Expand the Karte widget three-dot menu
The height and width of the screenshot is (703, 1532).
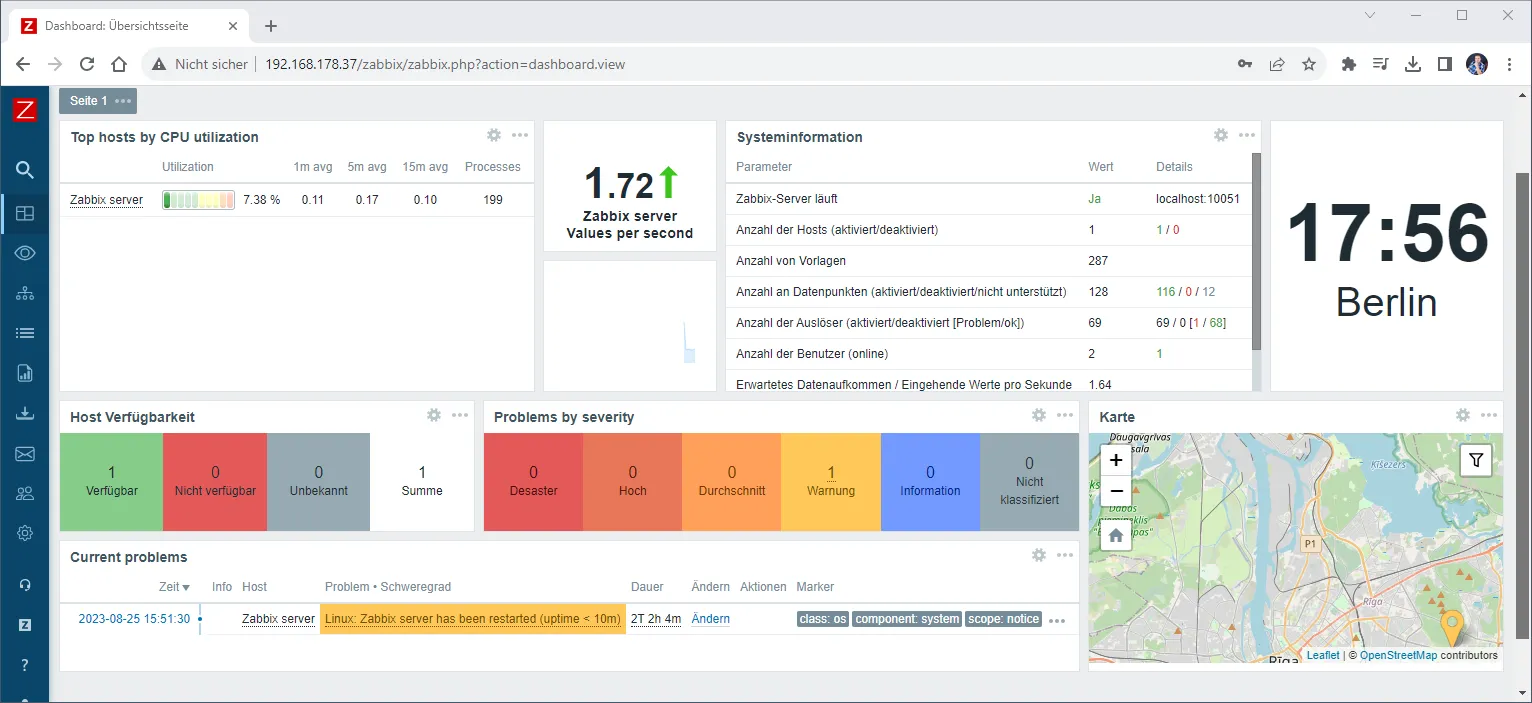point(1489,416)
